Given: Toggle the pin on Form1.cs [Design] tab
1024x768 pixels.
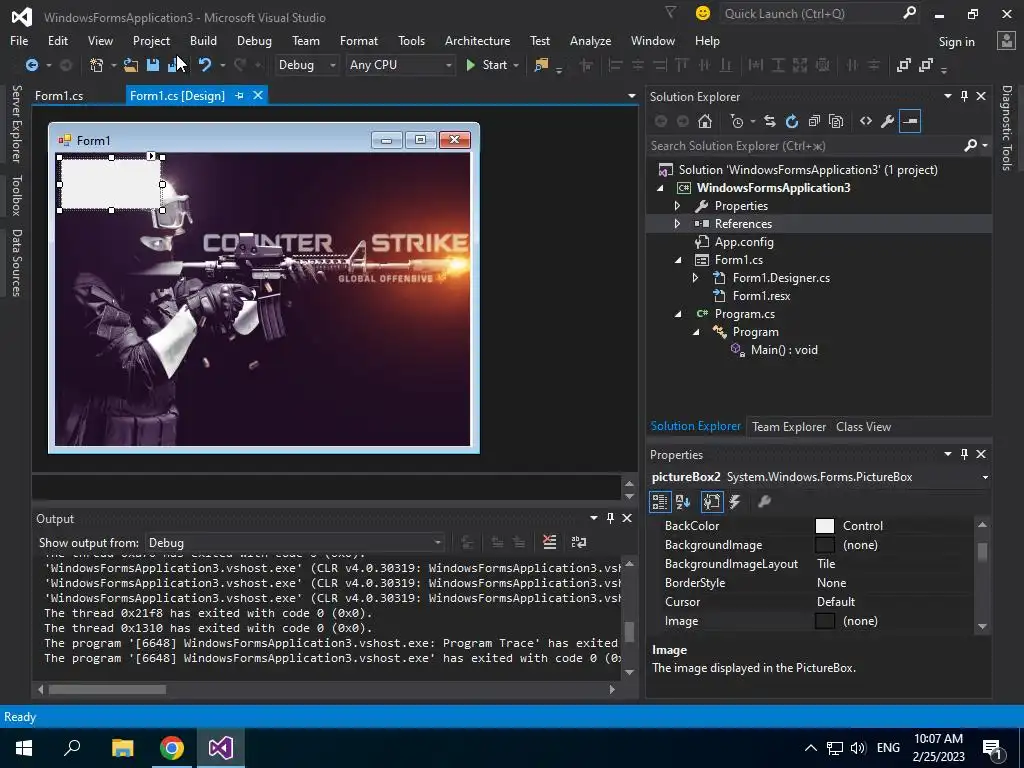Looking at the screenshot, I should pyautogui.click(x=240, y=96).
